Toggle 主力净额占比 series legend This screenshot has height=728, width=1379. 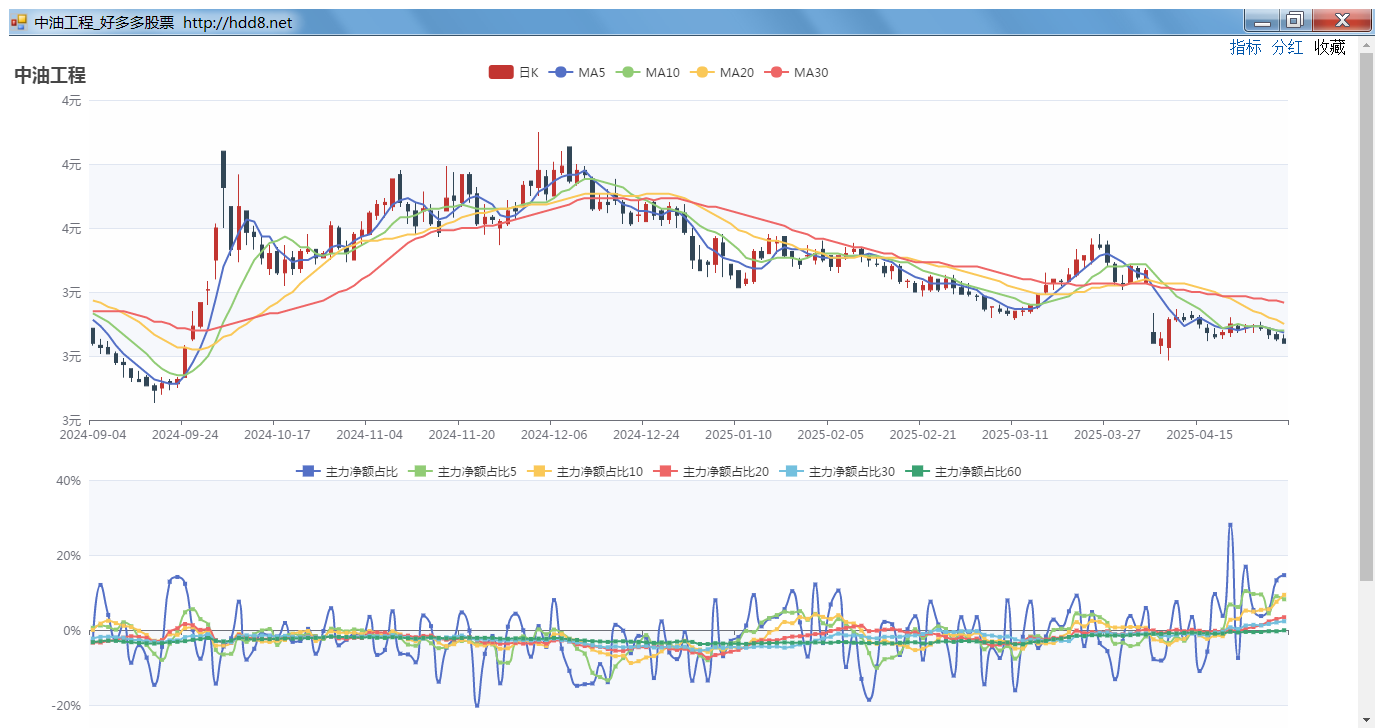(347, 471)
